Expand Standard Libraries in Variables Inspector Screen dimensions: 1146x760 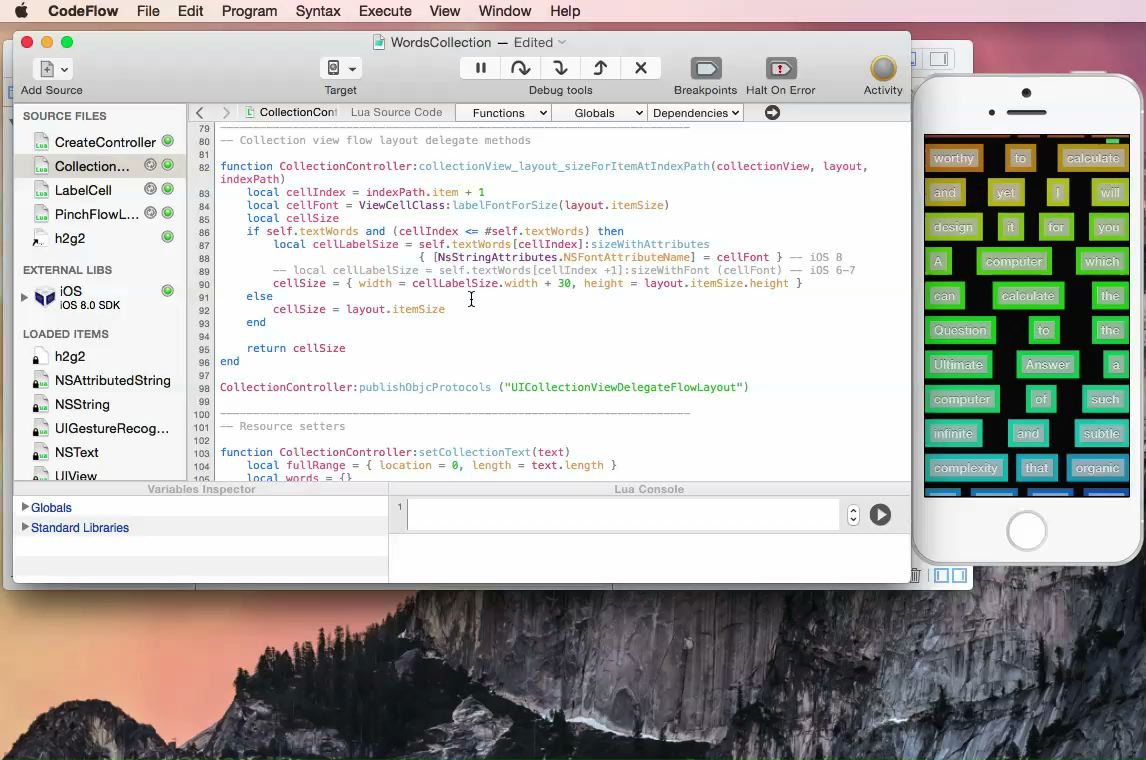[x=25, y=527]
